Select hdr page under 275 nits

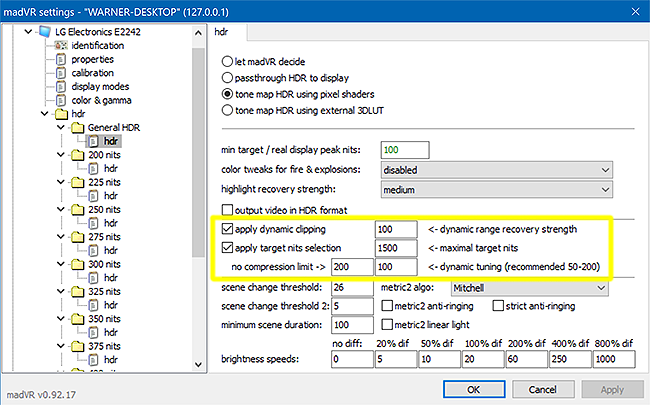(x=110, y=250)
